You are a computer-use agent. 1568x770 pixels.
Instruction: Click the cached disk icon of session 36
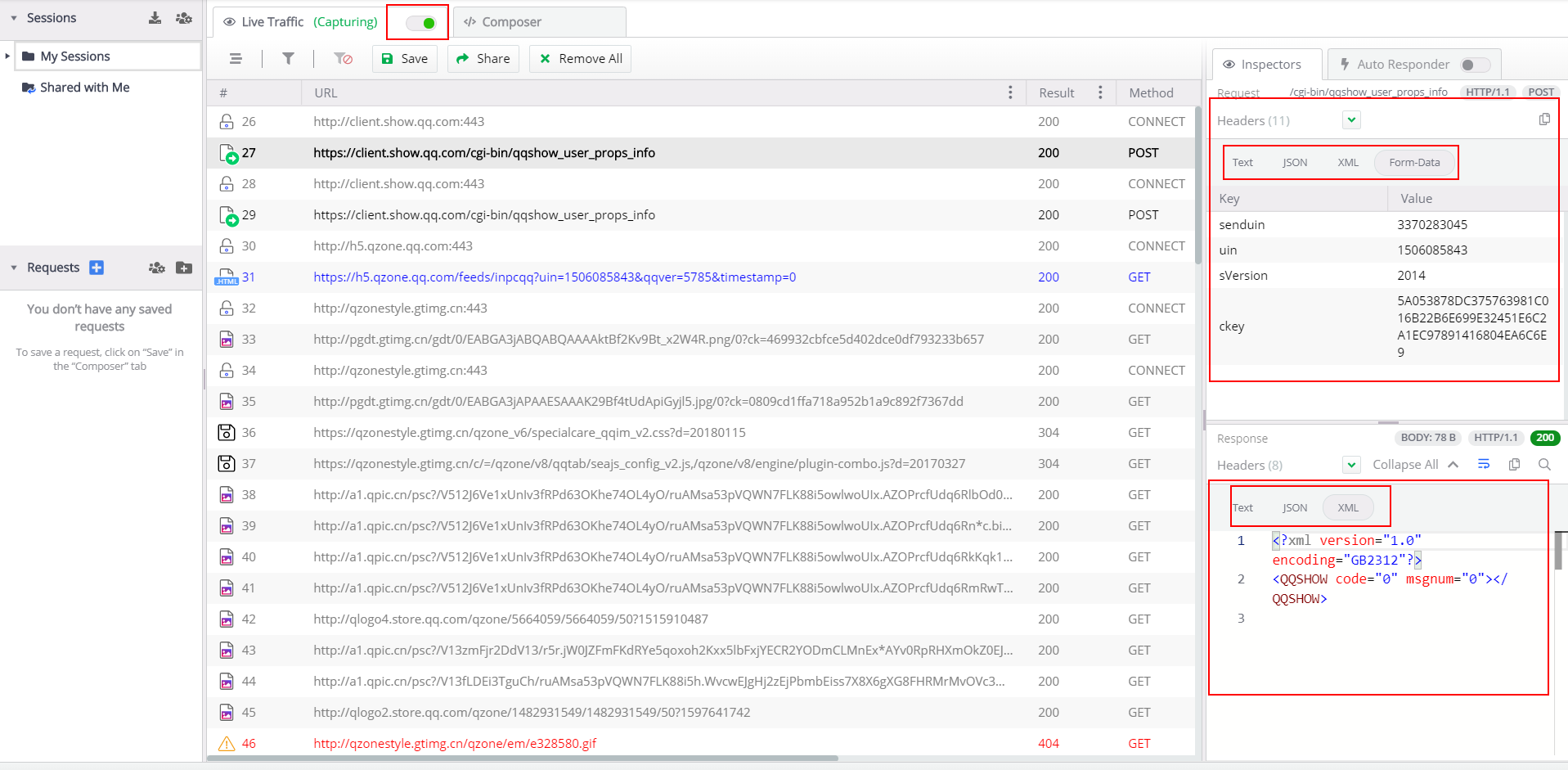[x=227, y=433]
